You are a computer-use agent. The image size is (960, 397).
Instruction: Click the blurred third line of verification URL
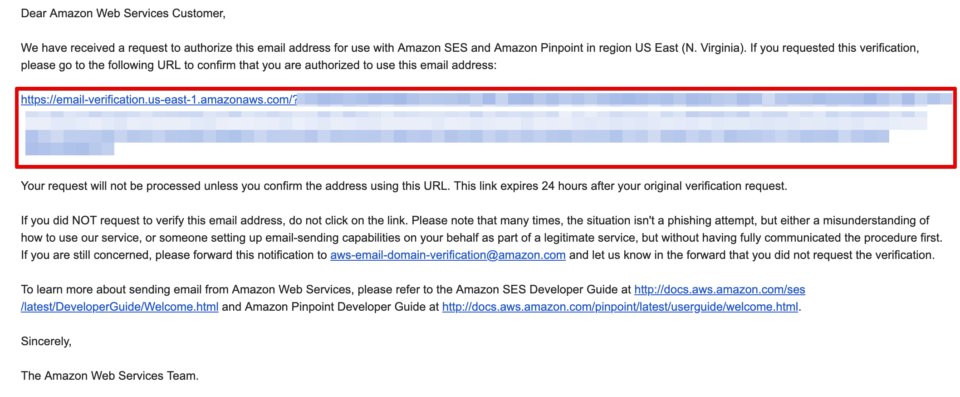457,136
